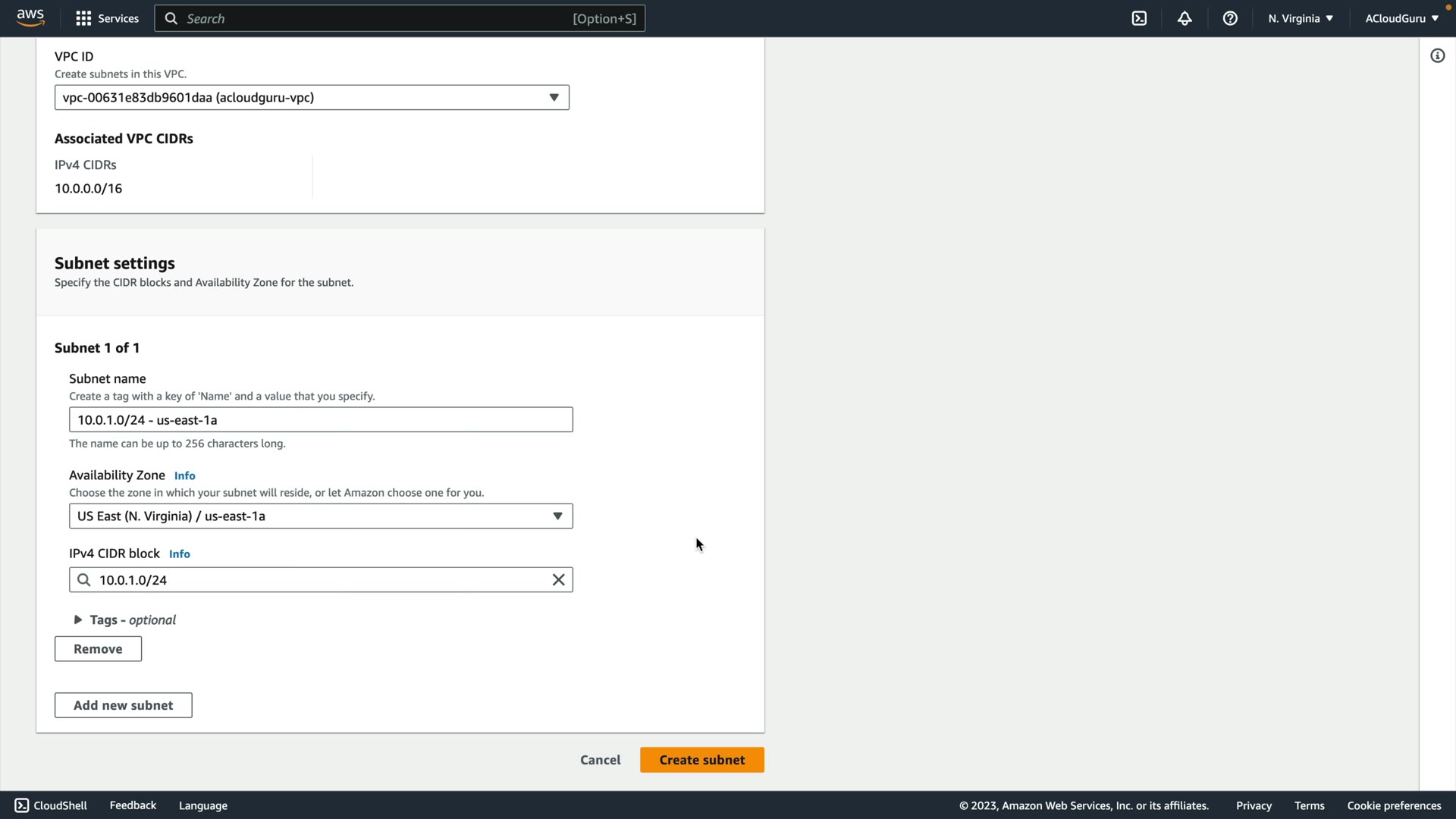Click Cancel to discard the subnet
This screenshot has height=819, width=1456.
point(600,760)
